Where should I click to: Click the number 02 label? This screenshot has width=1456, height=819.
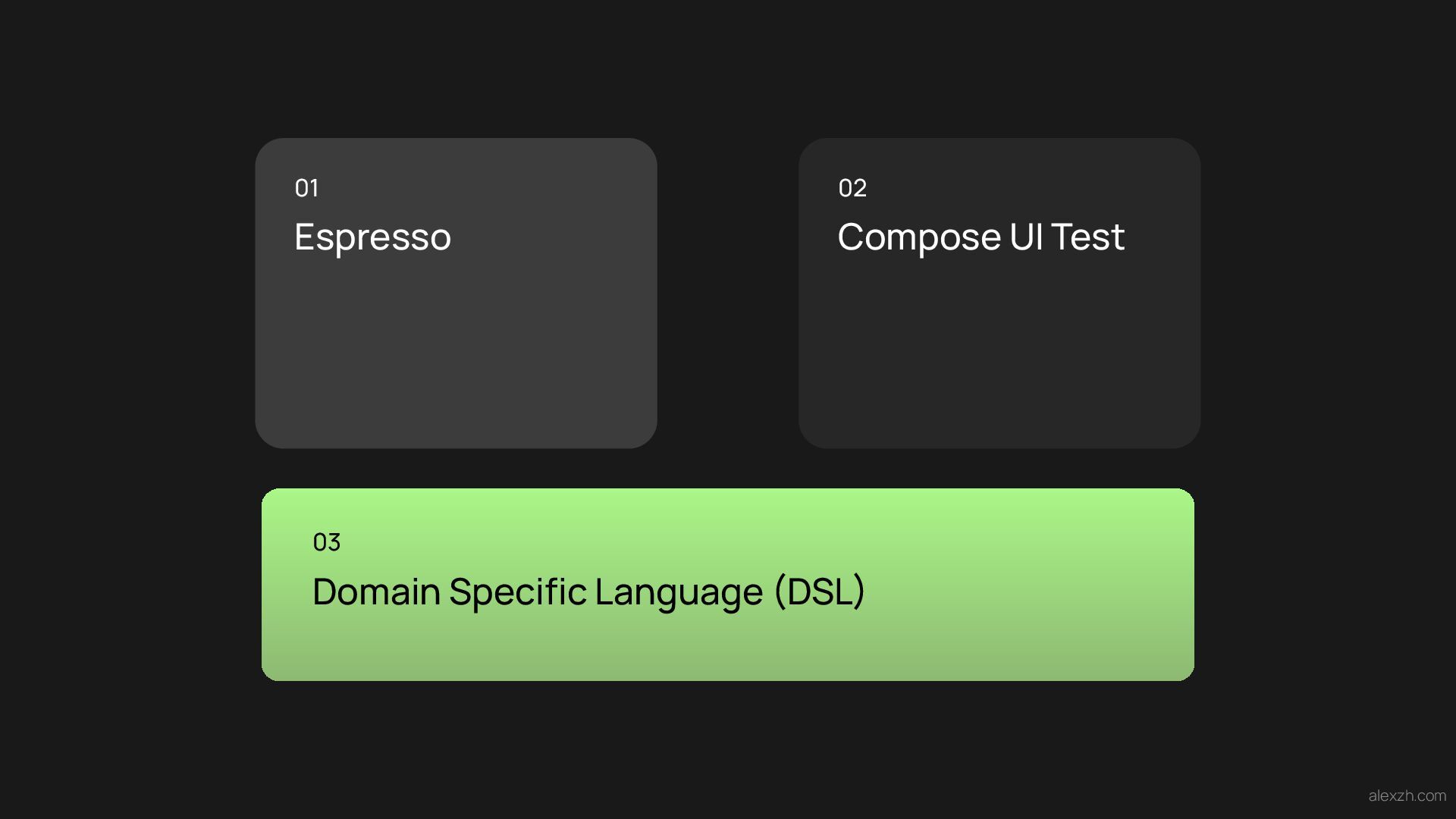click(852, 188)
